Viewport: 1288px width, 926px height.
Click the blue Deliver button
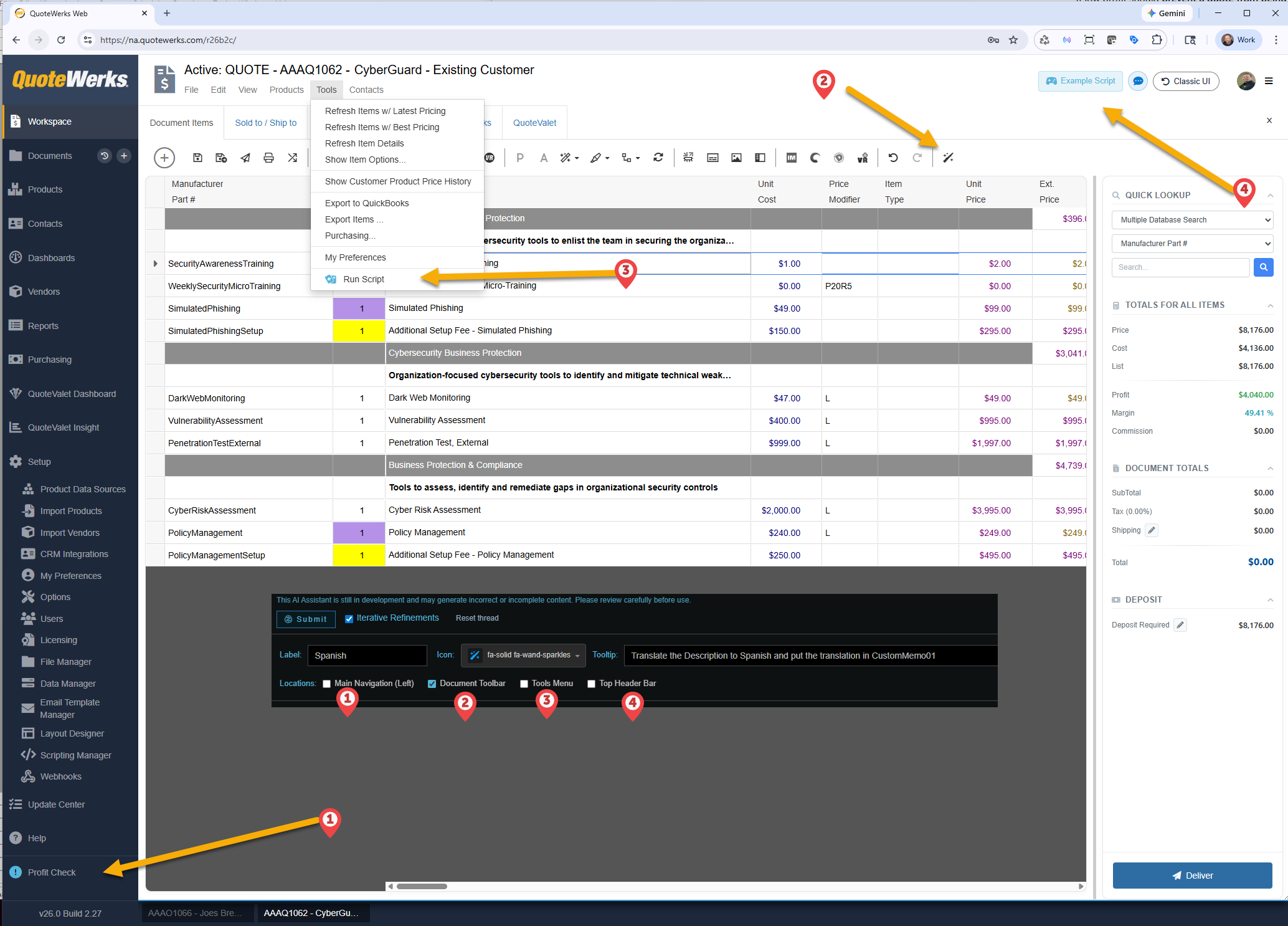pyautogui.click(x=1192, y=876)
